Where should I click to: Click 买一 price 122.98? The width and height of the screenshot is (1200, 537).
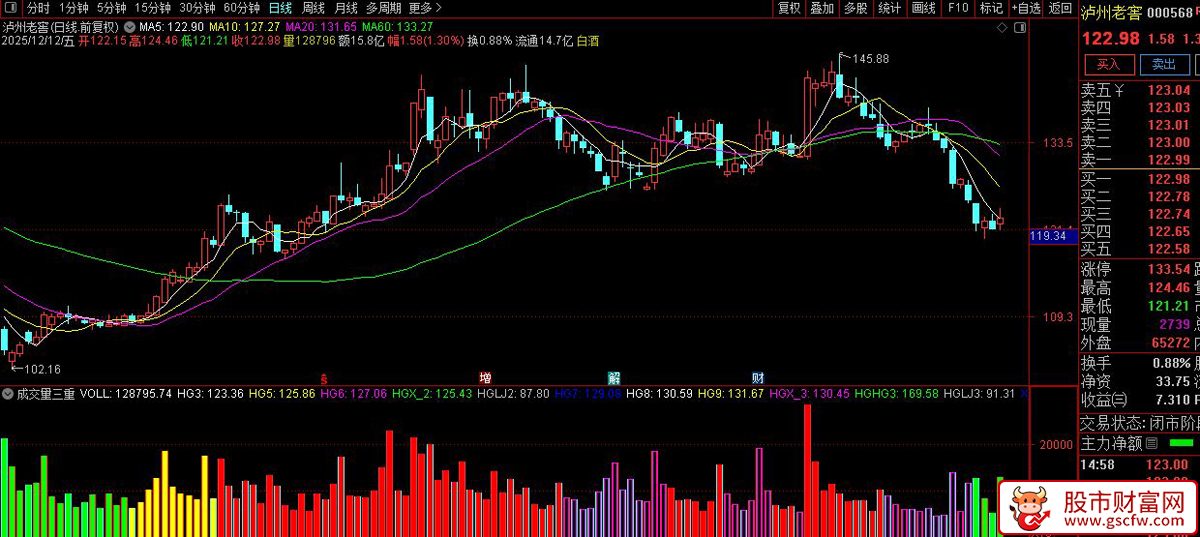(1168, 179)
